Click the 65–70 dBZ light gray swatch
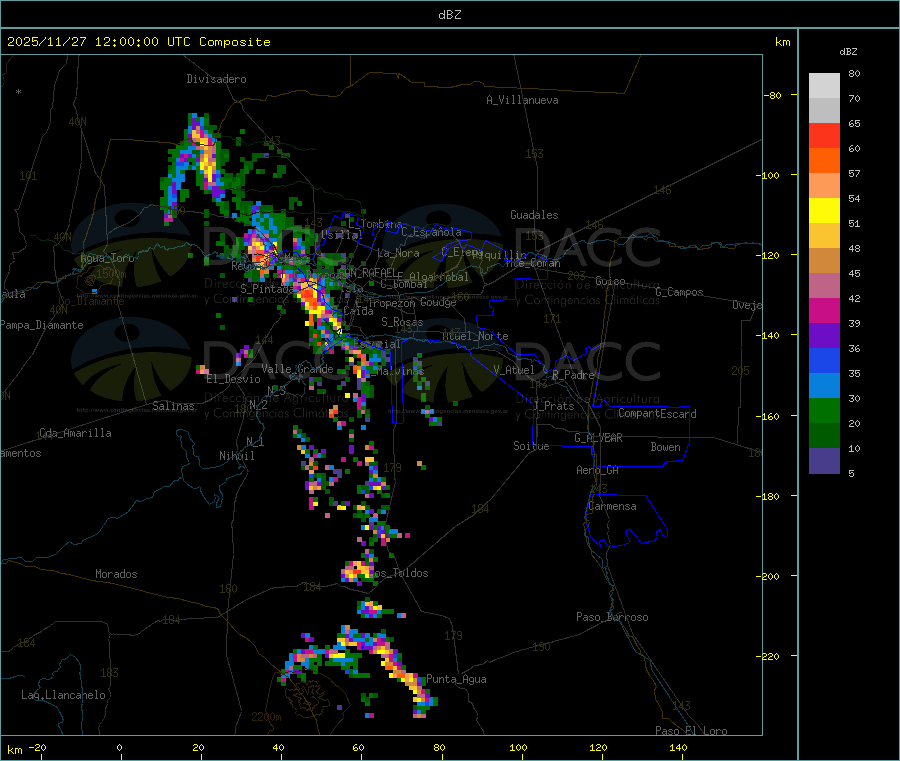 824,111
